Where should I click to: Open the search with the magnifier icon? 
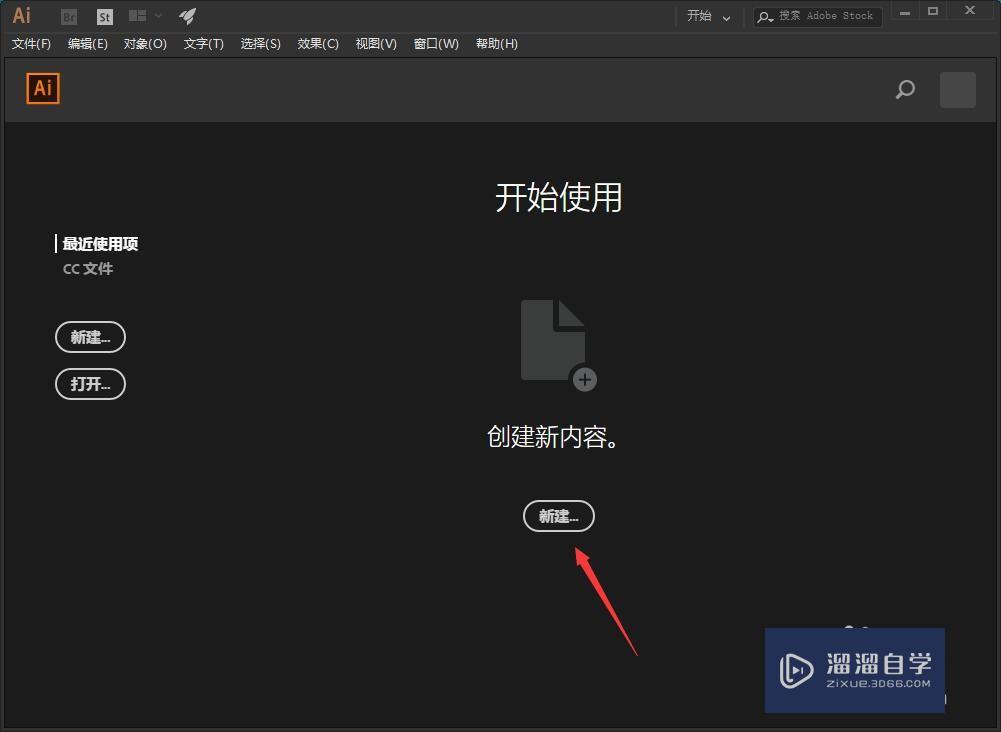coord(904,90)
